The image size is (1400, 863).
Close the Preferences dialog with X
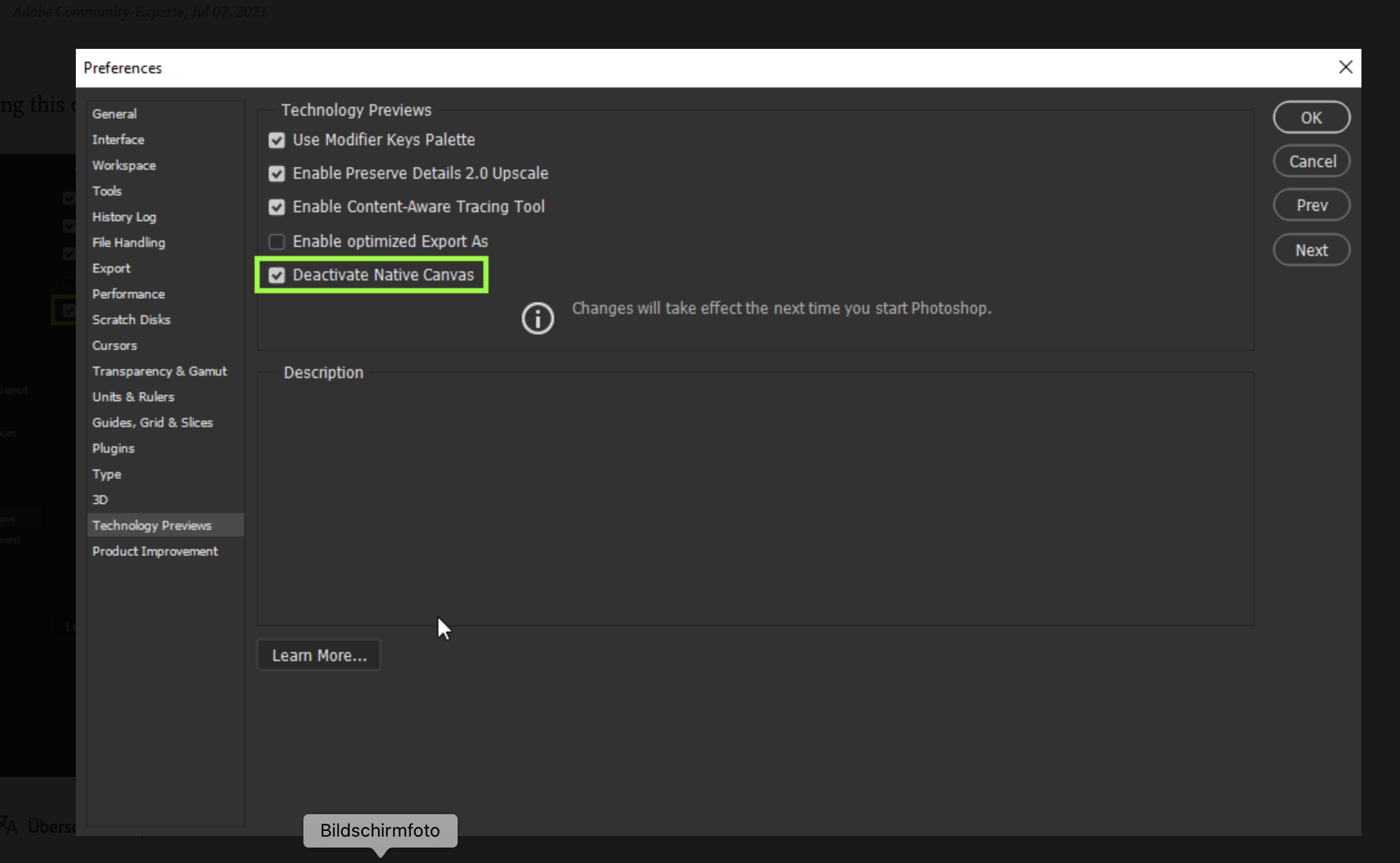(x=1345, y=68)
